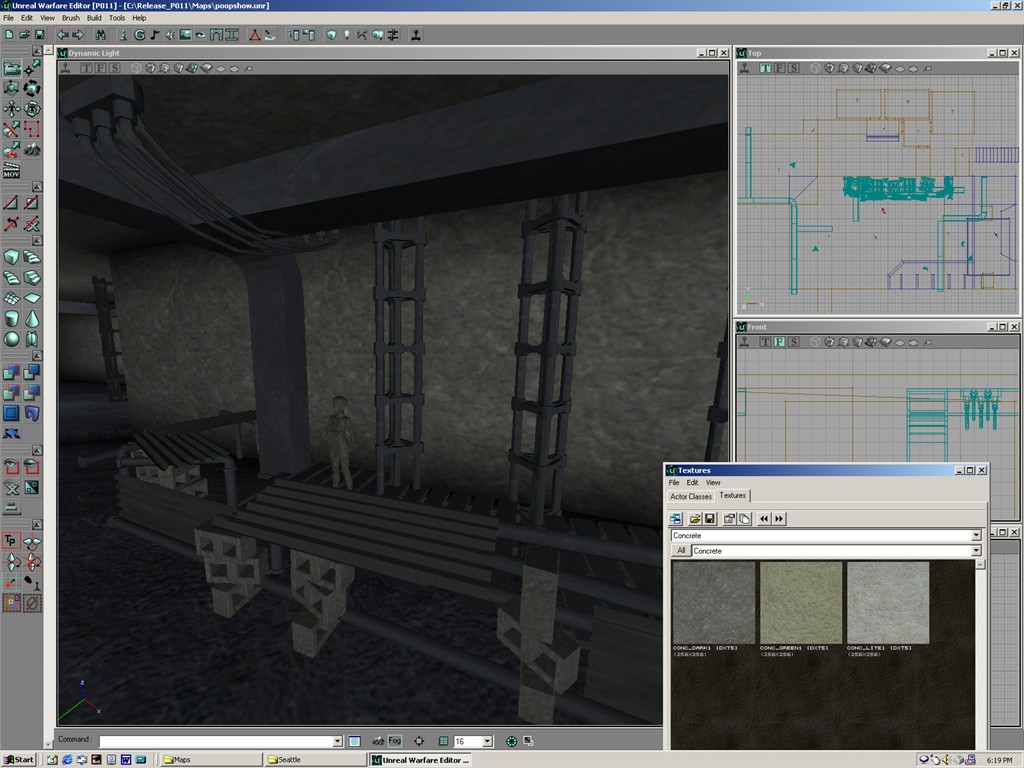1024x768 pixels.
Task: Switch to the Actor Classes tab
Action: (x=691, y=496)
